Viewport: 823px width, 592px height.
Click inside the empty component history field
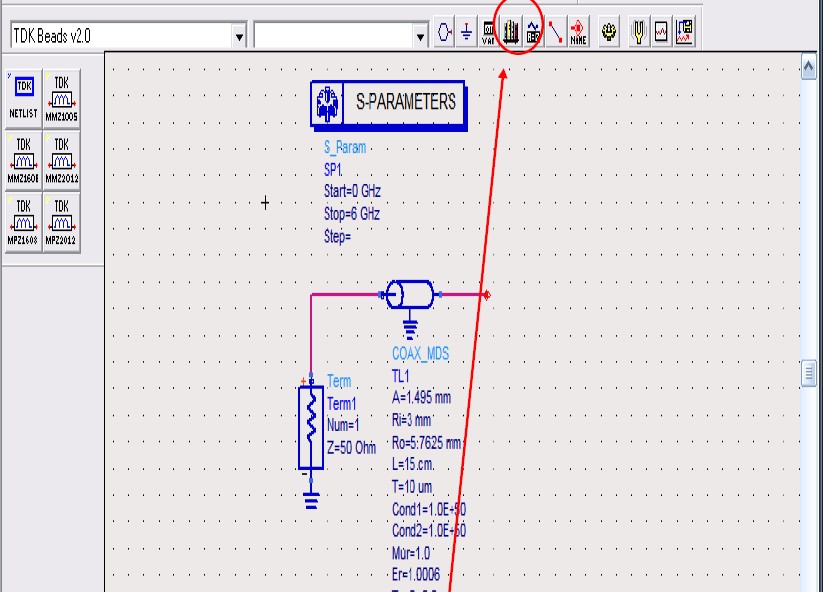(x=334, y=36)
